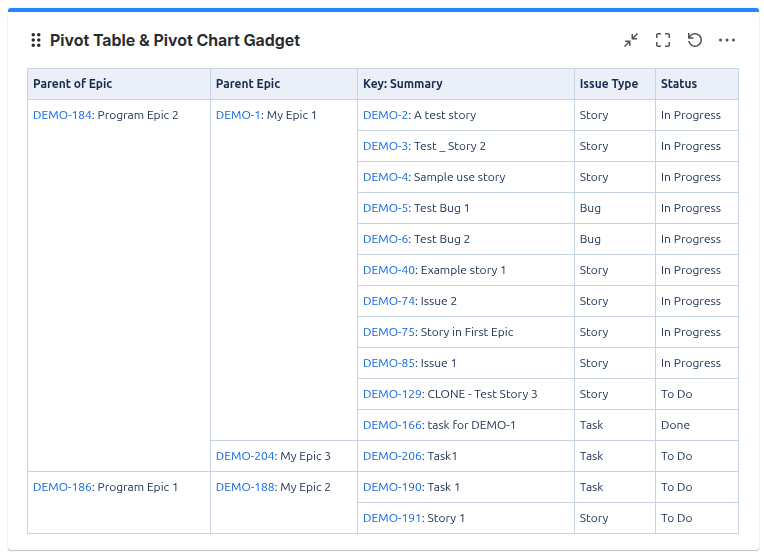
Task: Go to issue DEMO-40 Example story
Action: click(x=388, y=270)
